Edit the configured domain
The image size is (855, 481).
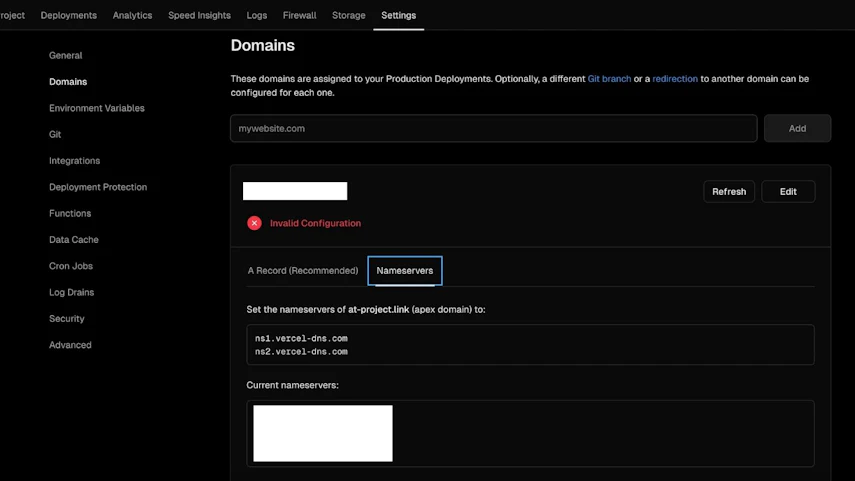point(788,191)
